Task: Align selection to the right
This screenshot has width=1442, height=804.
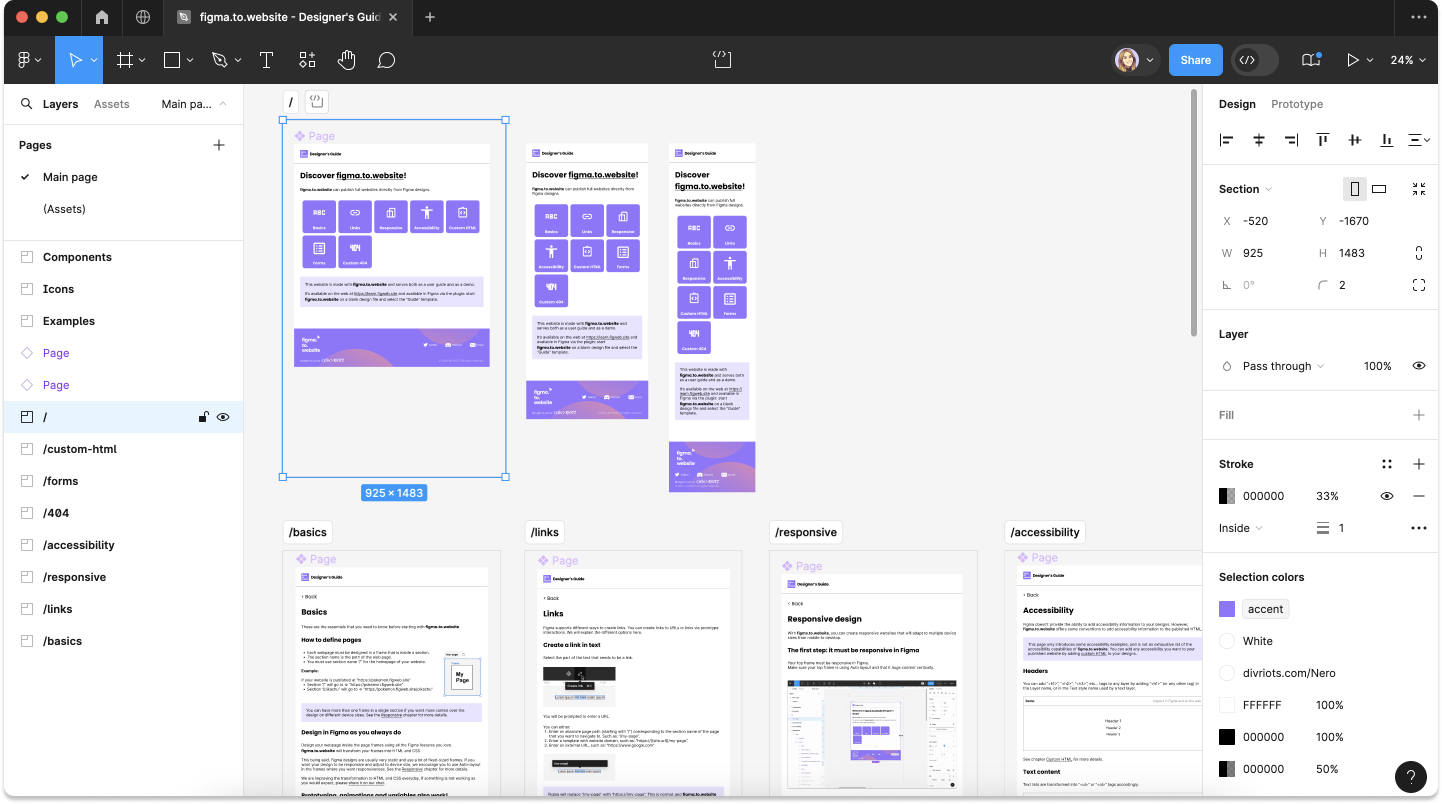Action: coord(1291,140)
